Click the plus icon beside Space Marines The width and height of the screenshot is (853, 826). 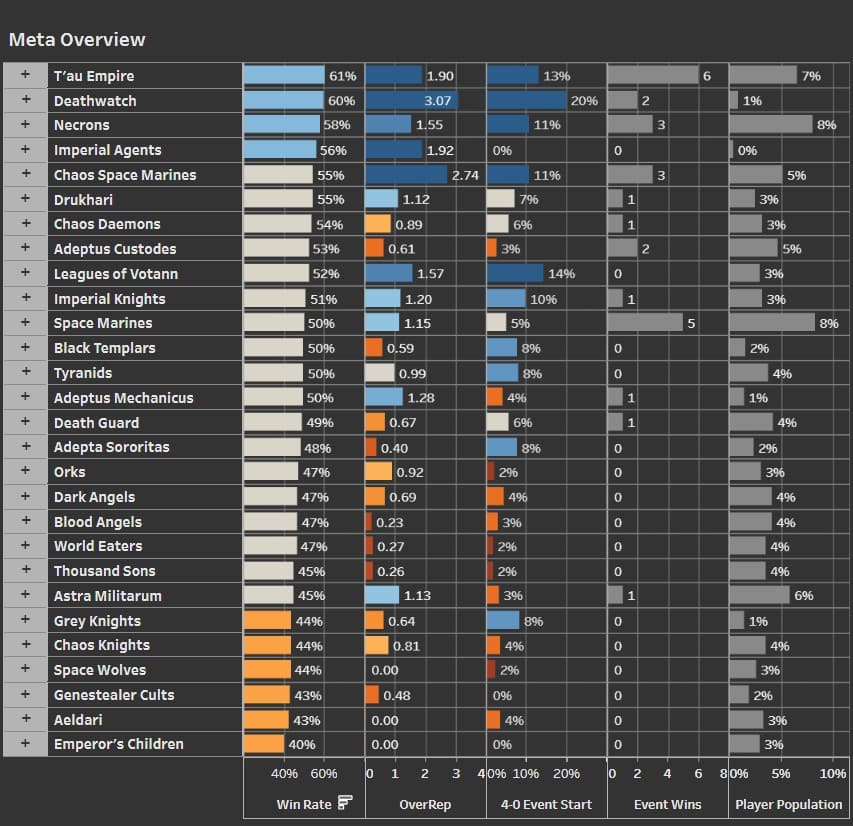[x=25, y=323]
